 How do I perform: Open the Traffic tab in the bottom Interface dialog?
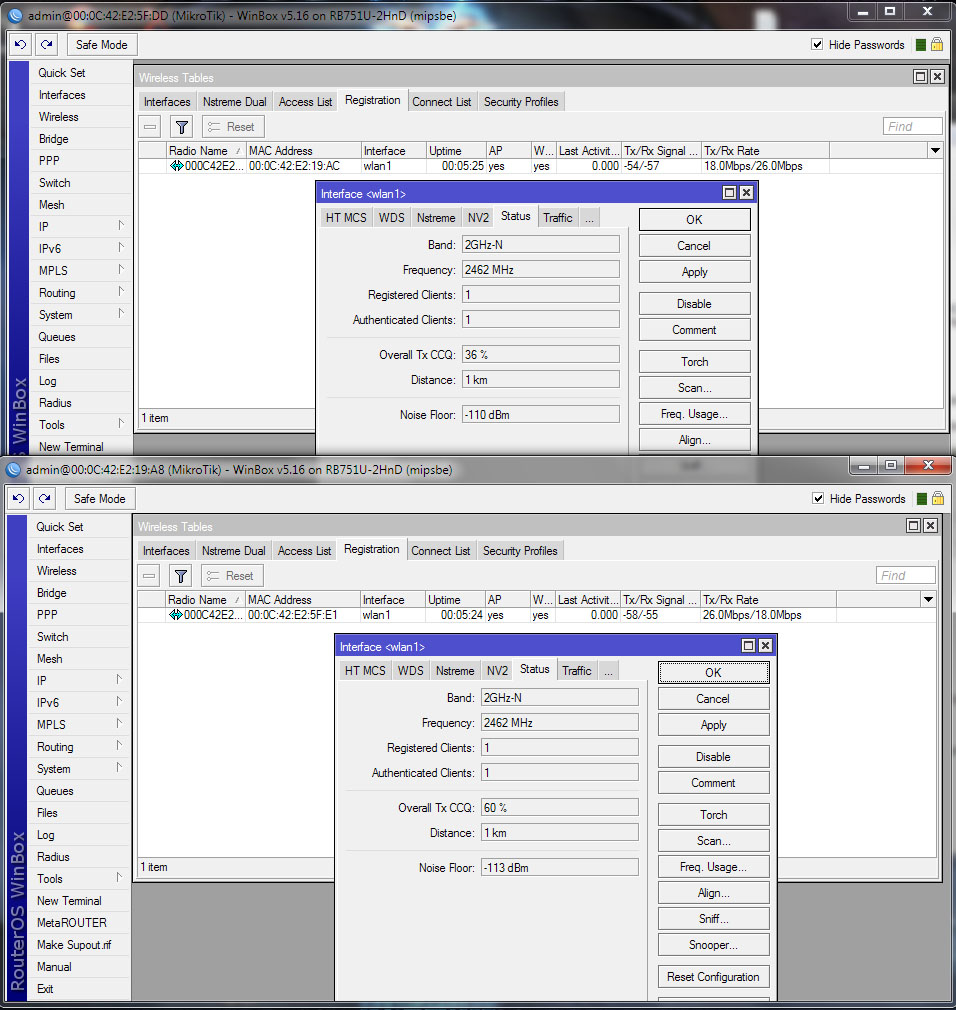click(577, 671)
